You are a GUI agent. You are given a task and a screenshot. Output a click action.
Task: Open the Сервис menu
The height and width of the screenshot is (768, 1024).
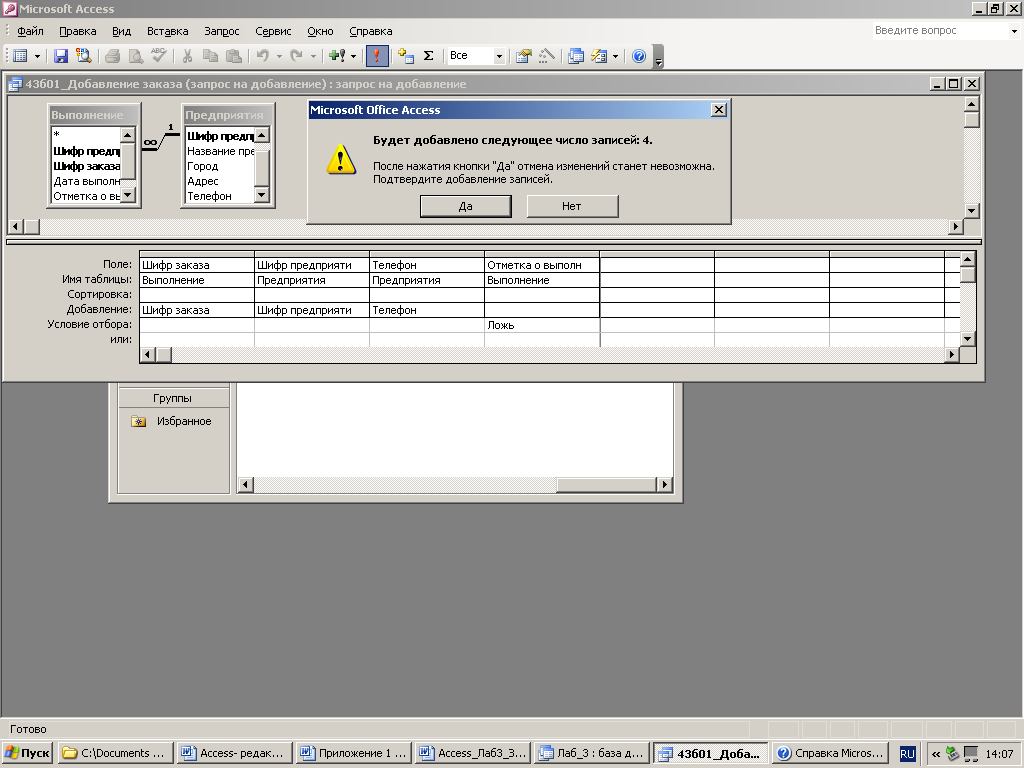tap(273, 31)
